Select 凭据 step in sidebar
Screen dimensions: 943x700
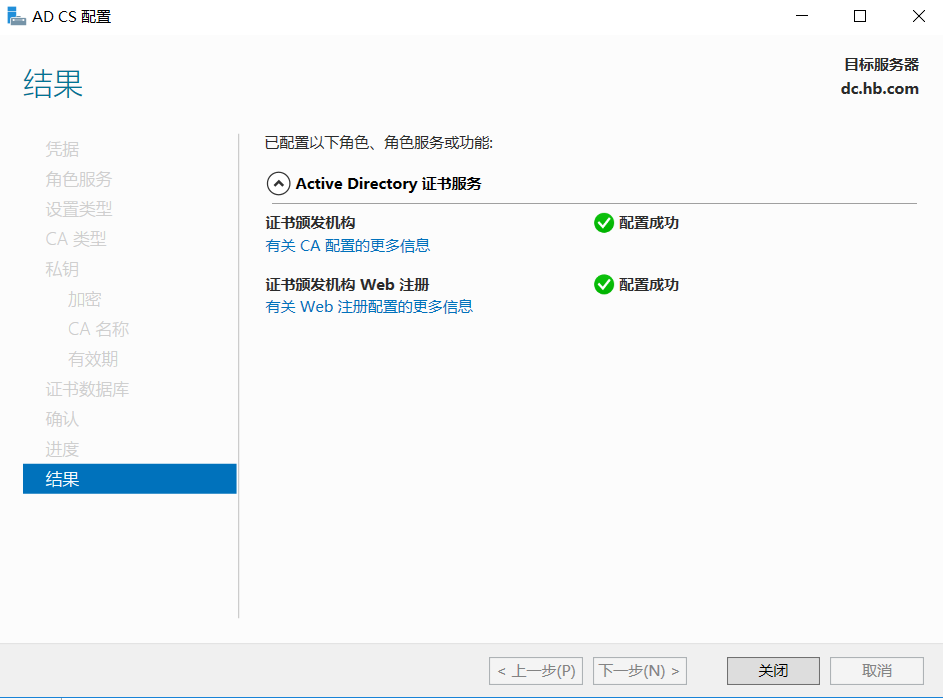[62, 149]
